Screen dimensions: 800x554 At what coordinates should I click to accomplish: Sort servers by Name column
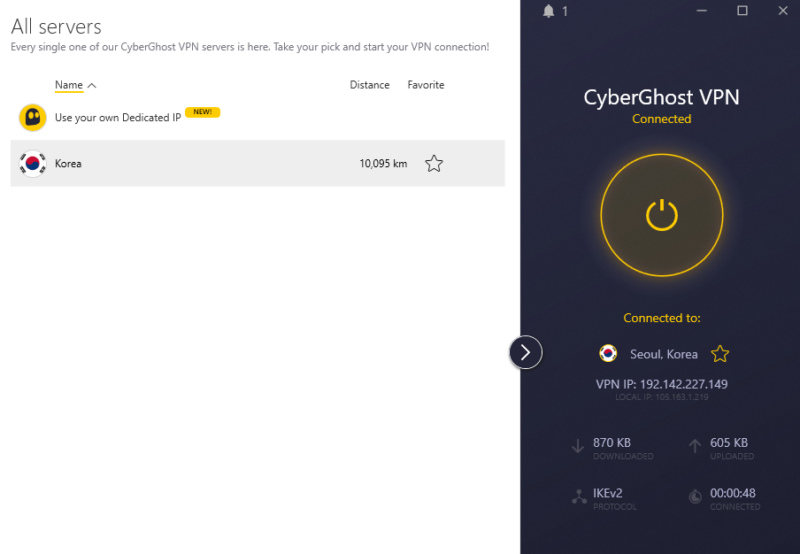coord(69,85)
